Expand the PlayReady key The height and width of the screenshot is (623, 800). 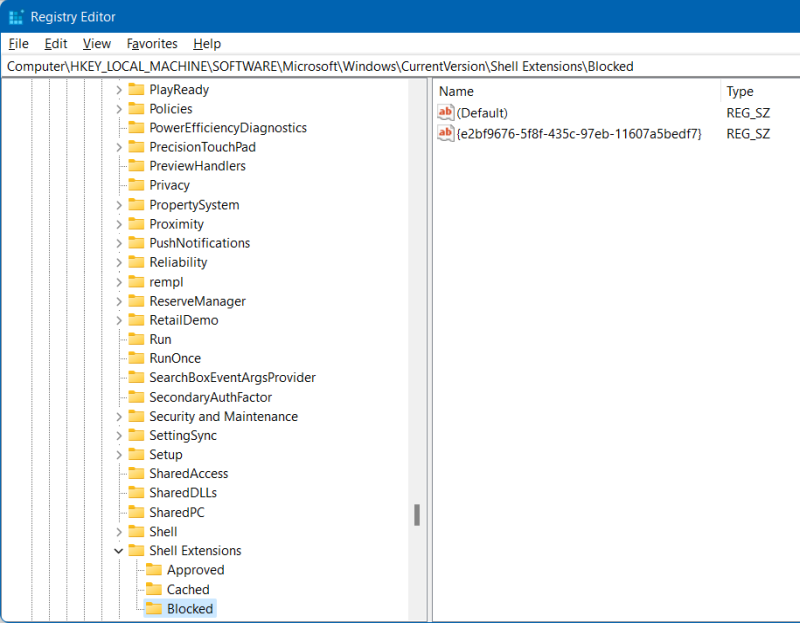pos(118,90)
